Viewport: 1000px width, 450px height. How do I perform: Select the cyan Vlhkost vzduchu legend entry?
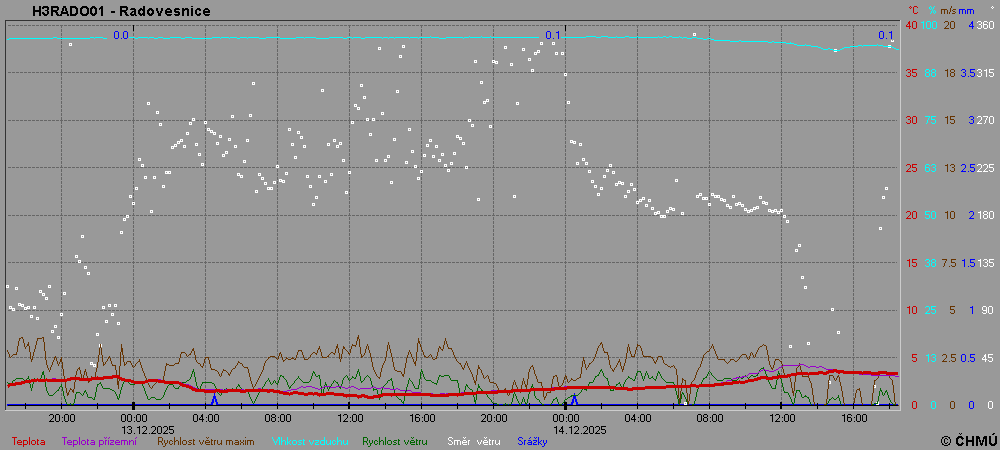tap(305, 440)
